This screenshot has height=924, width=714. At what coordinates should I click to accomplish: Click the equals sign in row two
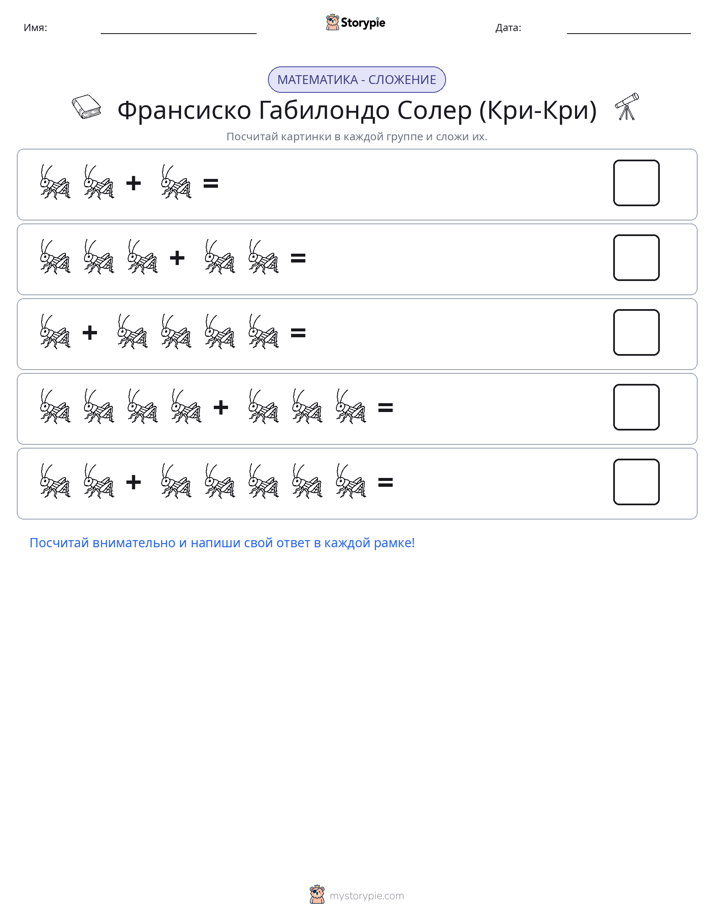(x=298, y=258)
